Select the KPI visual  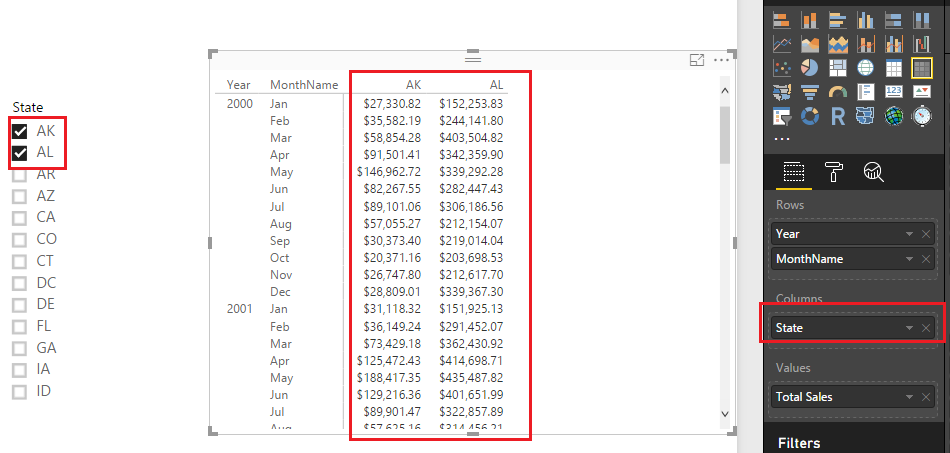(922, 91)
